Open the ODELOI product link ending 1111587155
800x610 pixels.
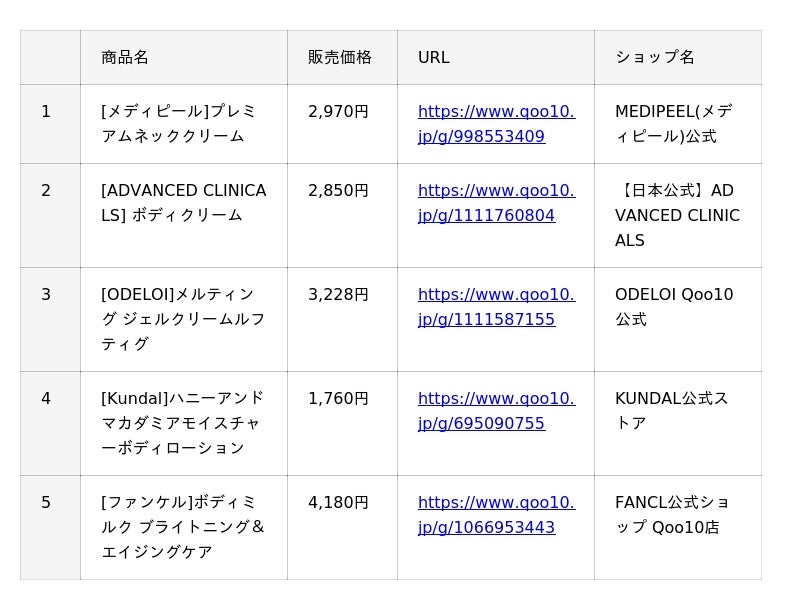click(x=496, y=307)
